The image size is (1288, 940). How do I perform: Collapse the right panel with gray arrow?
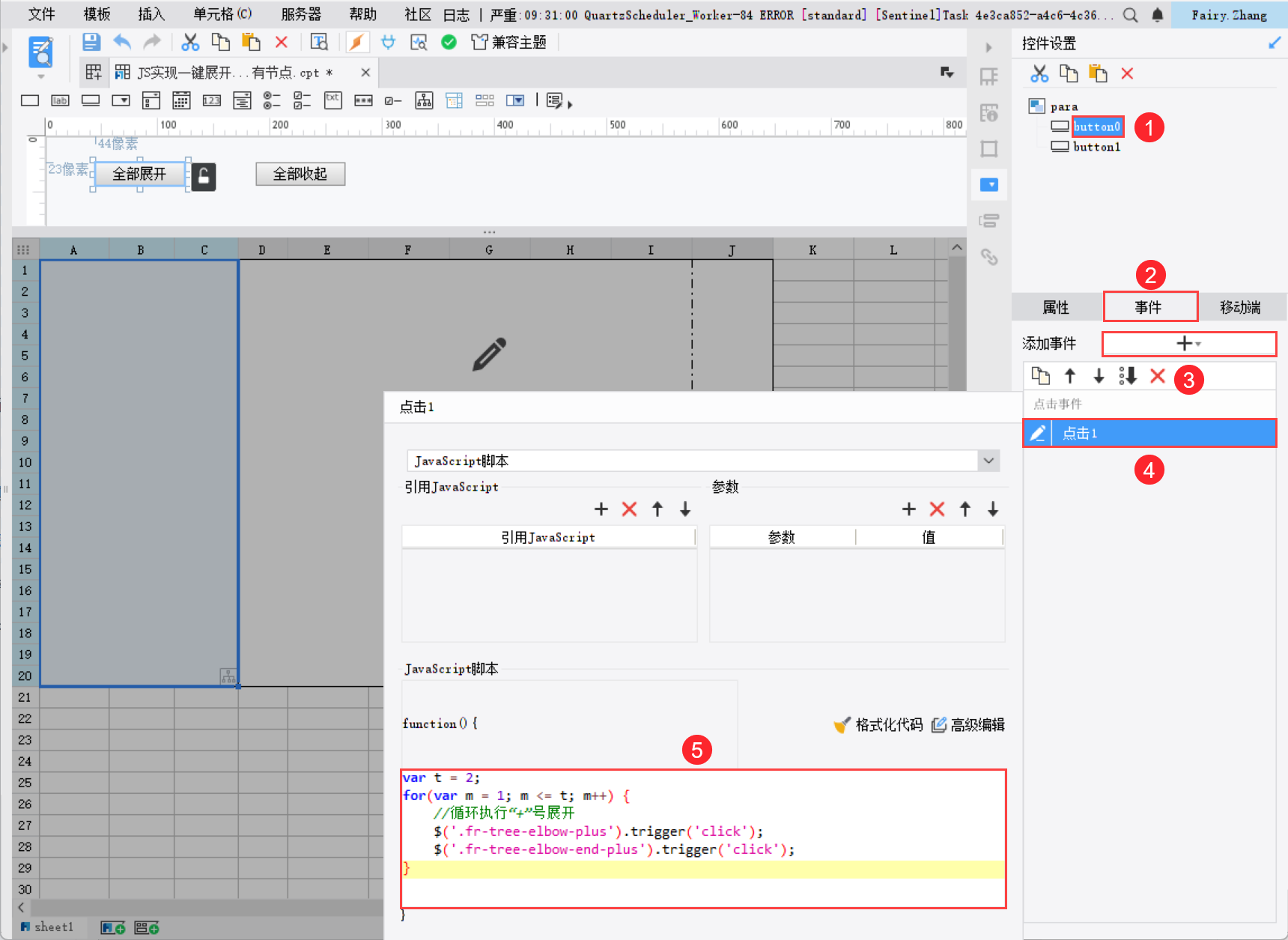988,47
